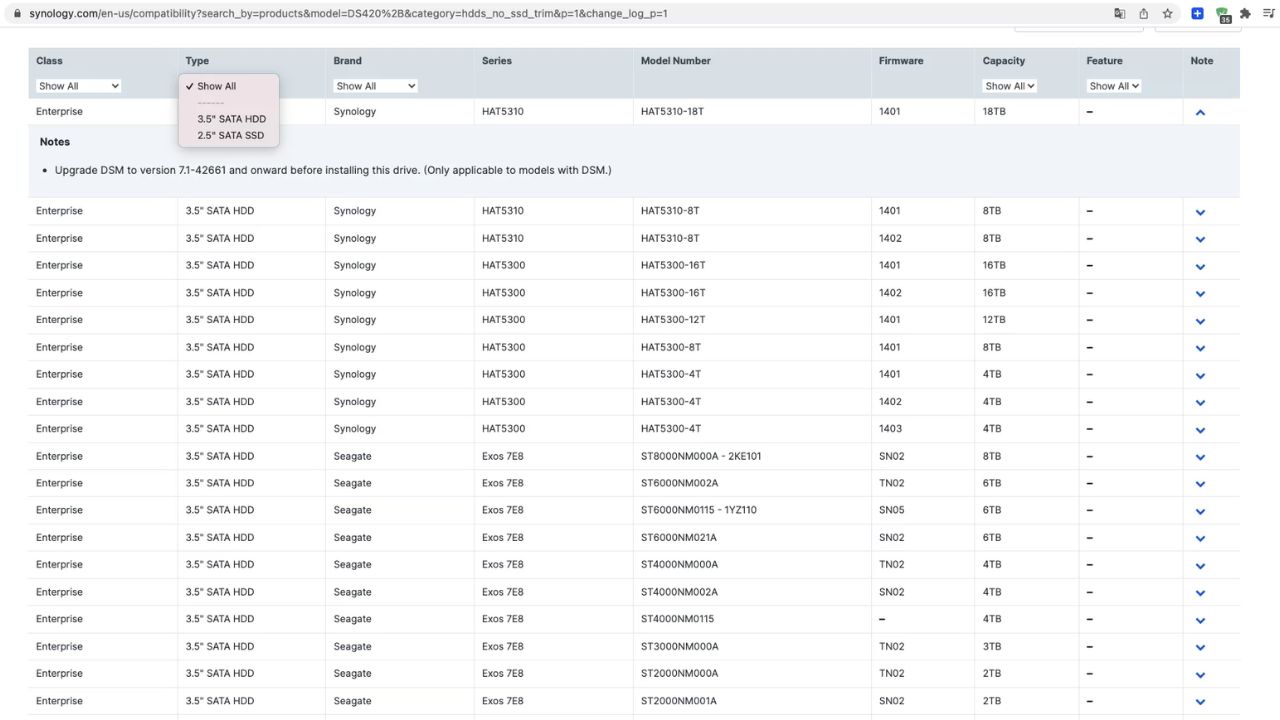
Task: Select 3.5" SATA HDD in the Type filter
Action: tap(231, 118)
